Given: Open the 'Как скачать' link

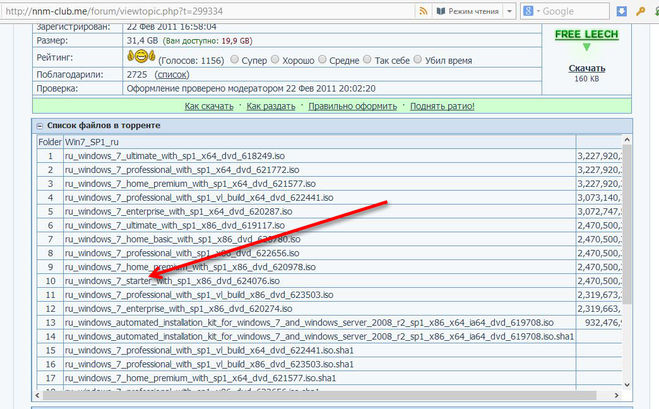Looking at the screenshot, I should (x=209, y=106).
